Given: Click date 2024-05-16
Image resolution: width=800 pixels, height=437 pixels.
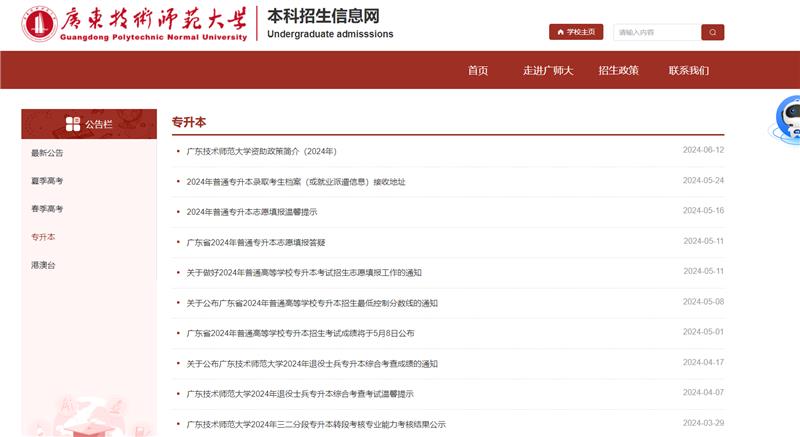Looking at the screenshot, I should pyautogui.click(x=704, y=210).
